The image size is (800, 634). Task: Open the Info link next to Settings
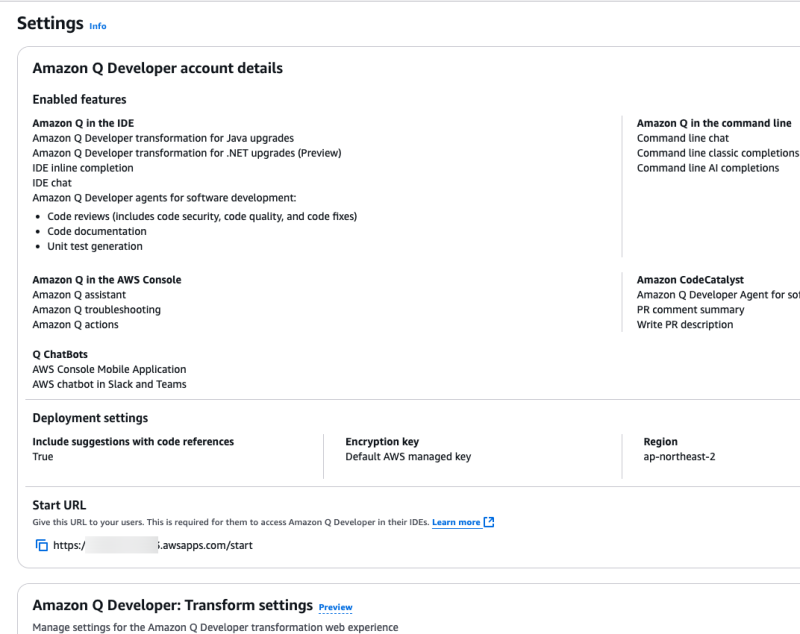(97, 26)
